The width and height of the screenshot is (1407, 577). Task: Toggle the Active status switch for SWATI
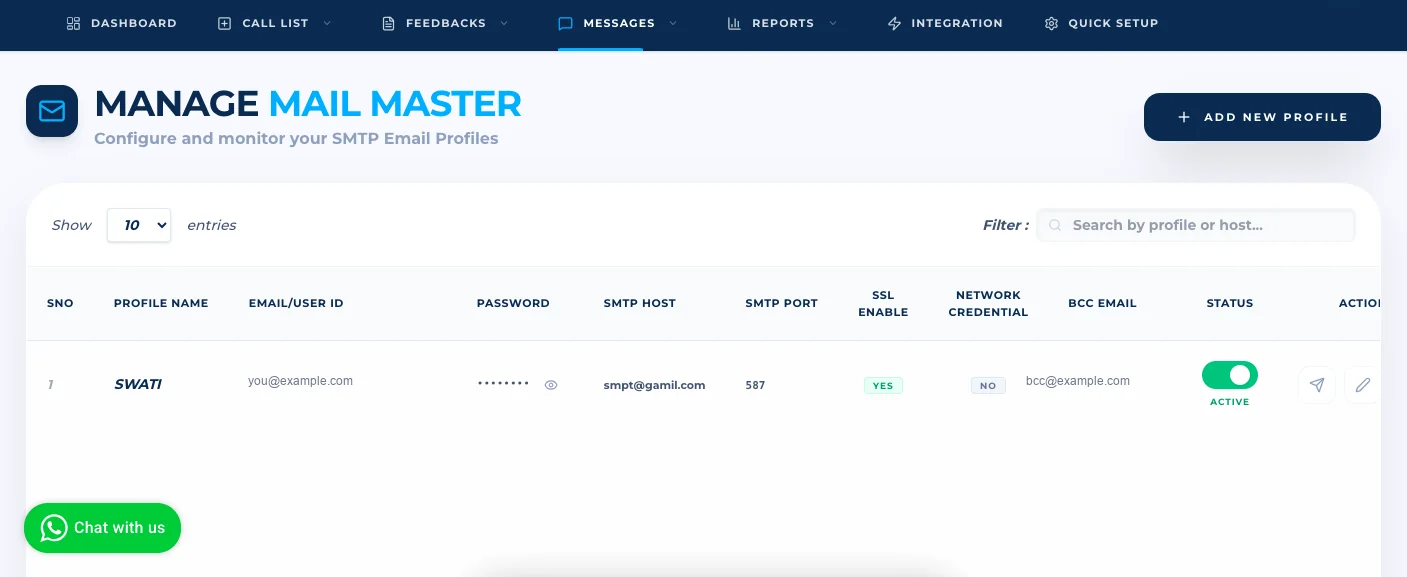click(x=1230, y=375)
